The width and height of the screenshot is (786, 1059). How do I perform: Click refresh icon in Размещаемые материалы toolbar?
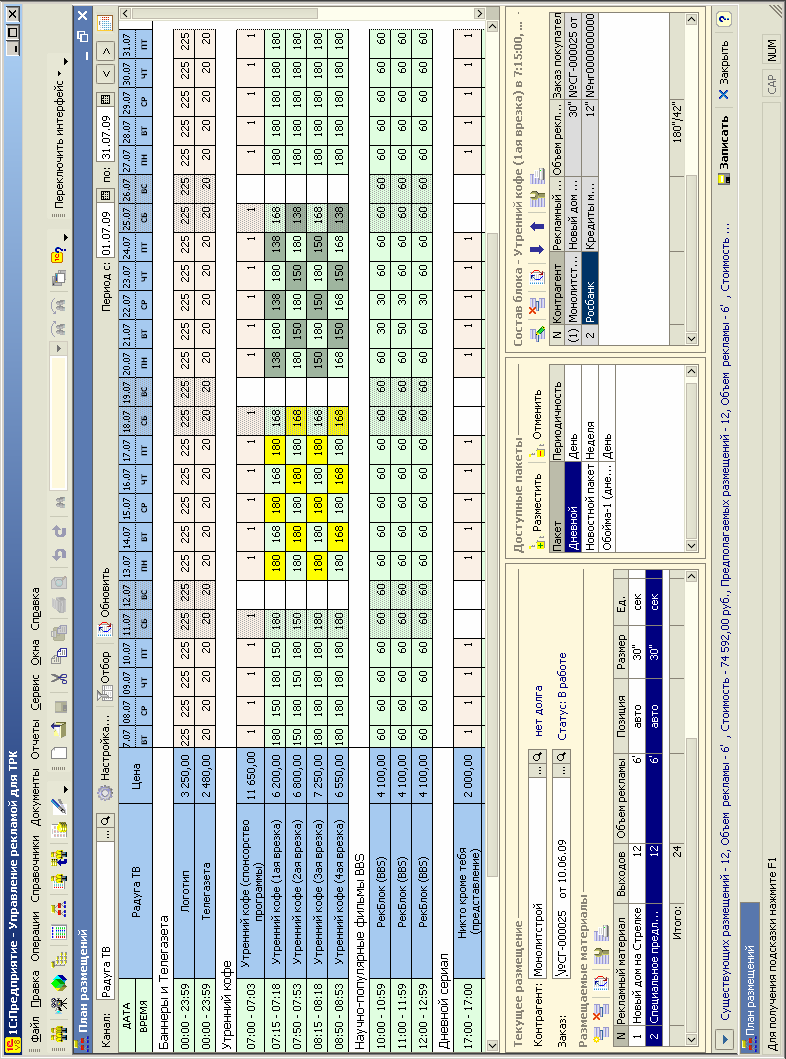[601, 981]
